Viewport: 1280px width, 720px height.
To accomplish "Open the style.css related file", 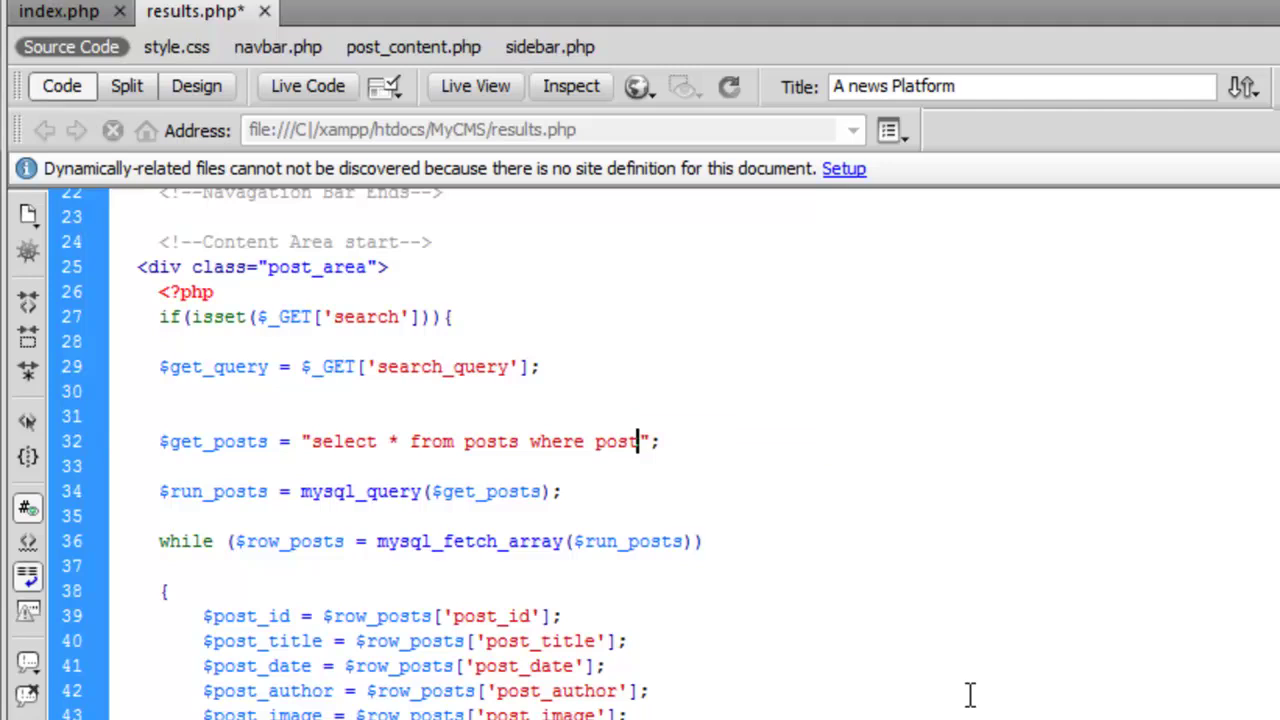I will 177,47.
